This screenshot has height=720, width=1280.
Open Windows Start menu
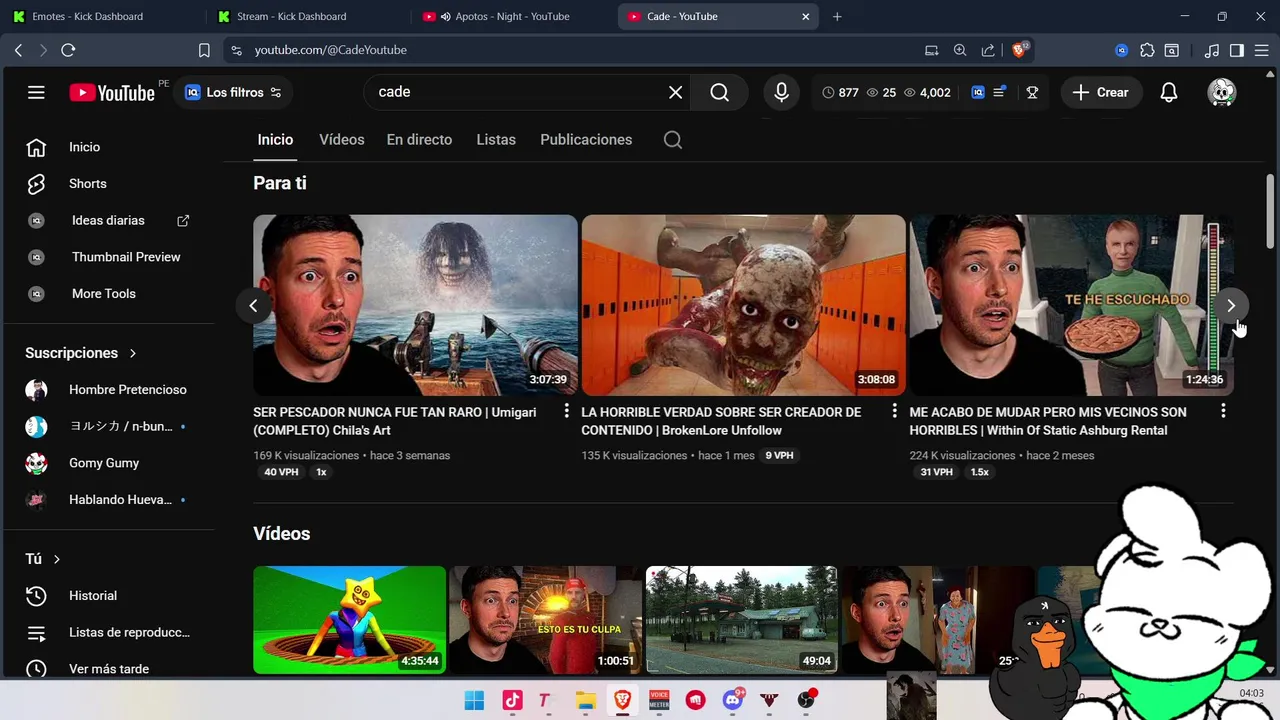click(x=474, y=700)
